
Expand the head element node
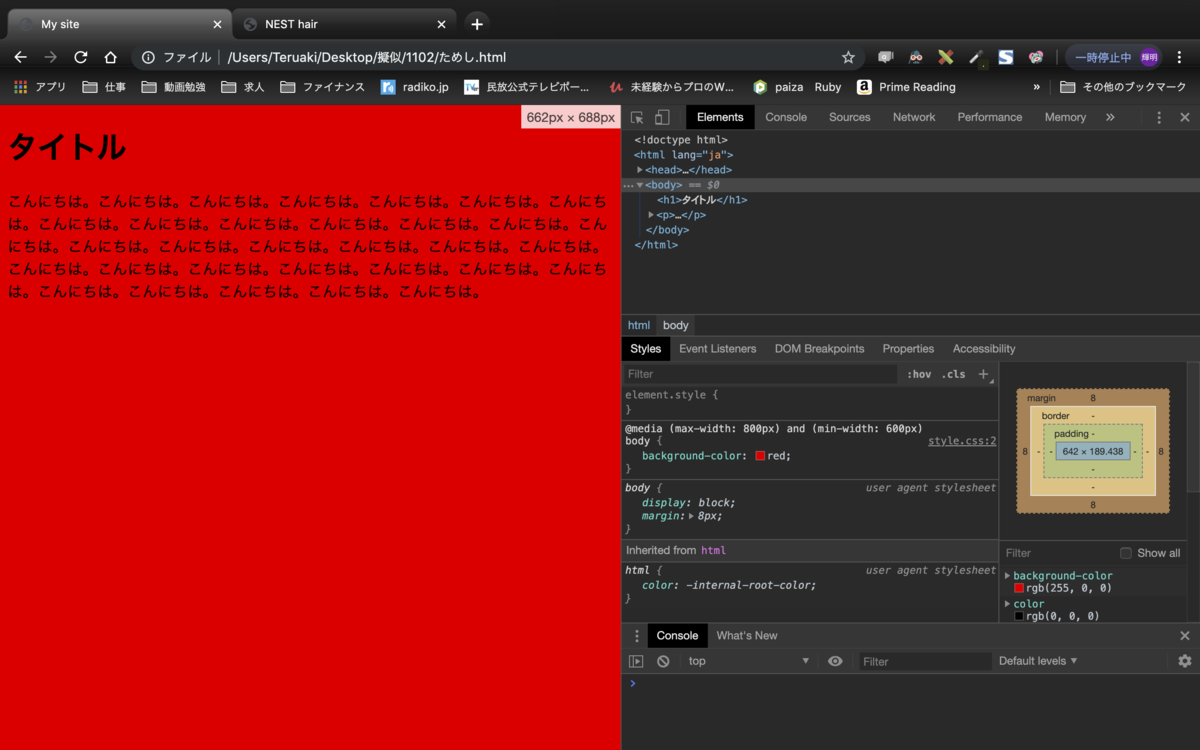(x=640, y=170)
